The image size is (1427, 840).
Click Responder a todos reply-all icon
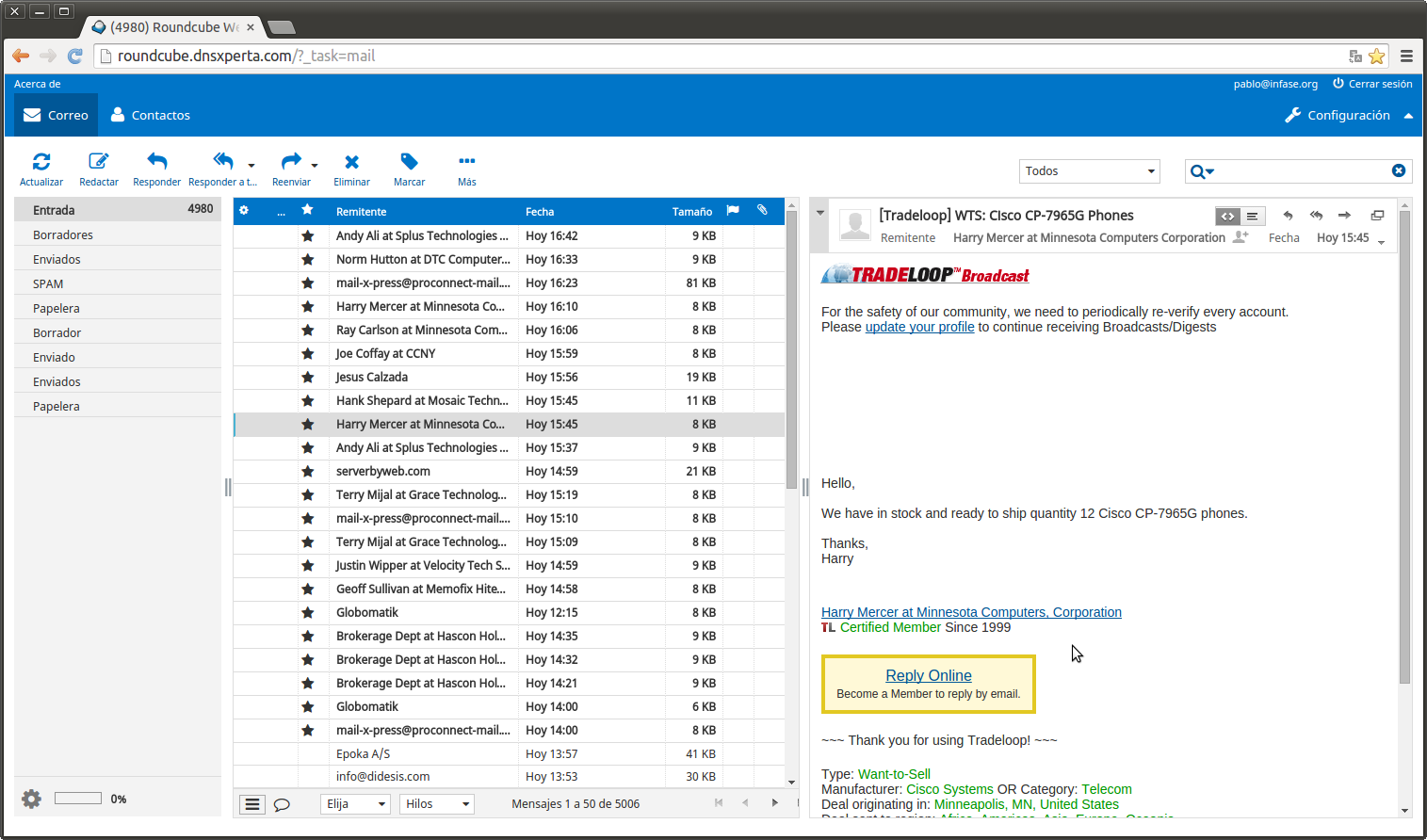click(223, 161)
